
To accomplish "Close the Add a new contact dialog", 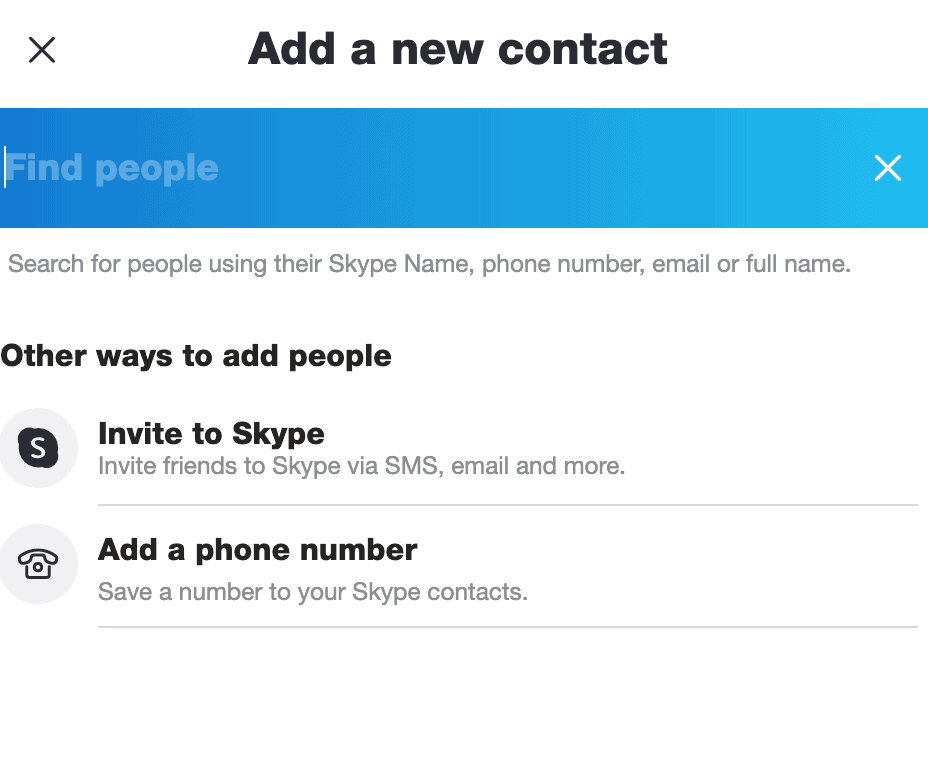I will click(42, 50).
